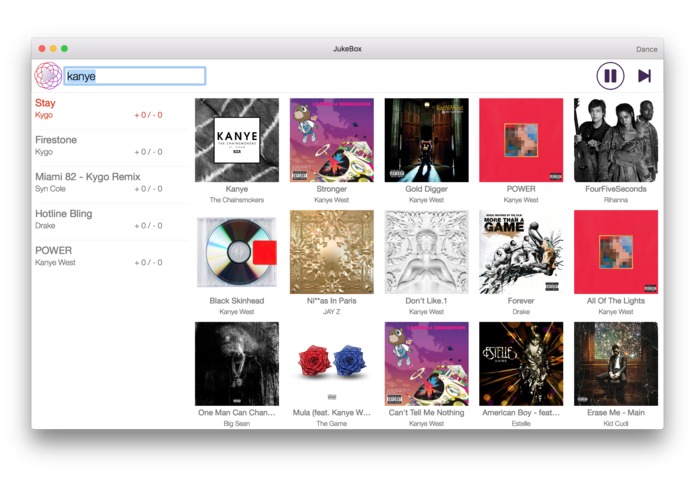Open the Dance label in the title bar

tap(646, 49)
